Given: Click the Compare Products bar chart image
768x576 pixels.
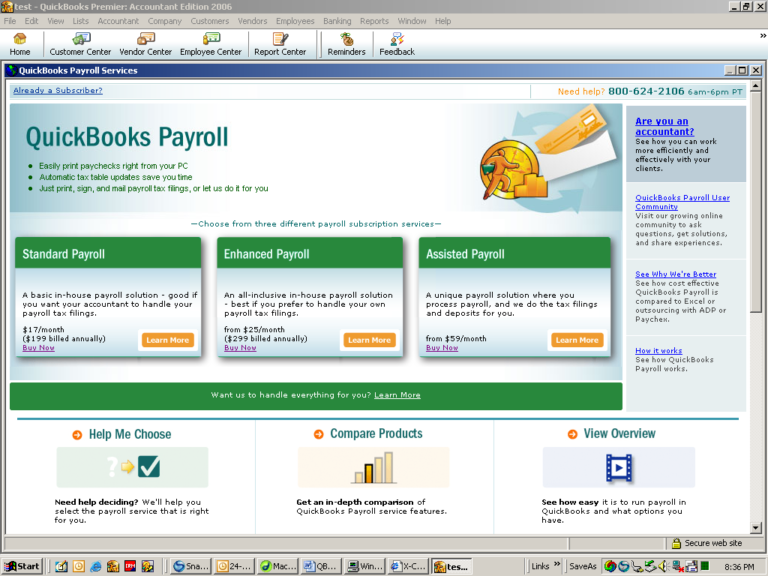Looking at the screenshot, I should pos(373,467).
